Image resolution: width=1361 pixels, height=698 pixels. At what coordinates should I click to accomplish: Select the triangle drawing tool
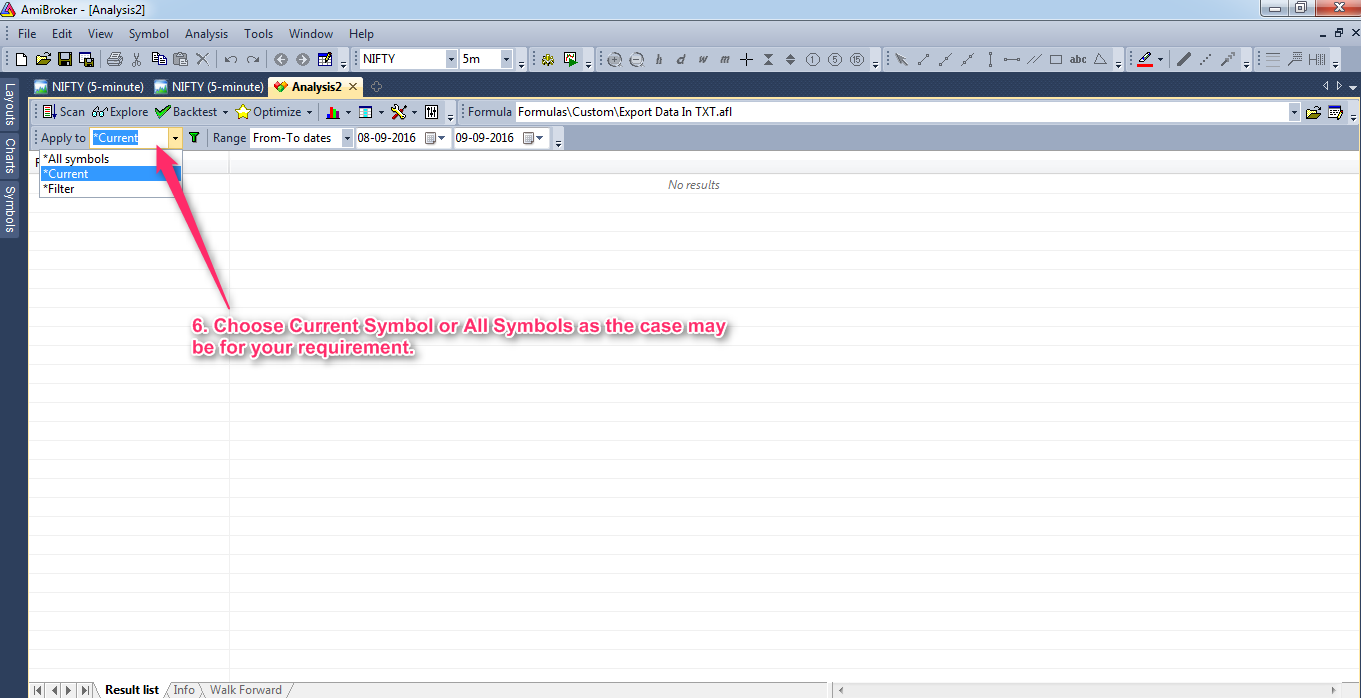(1100, 59)
